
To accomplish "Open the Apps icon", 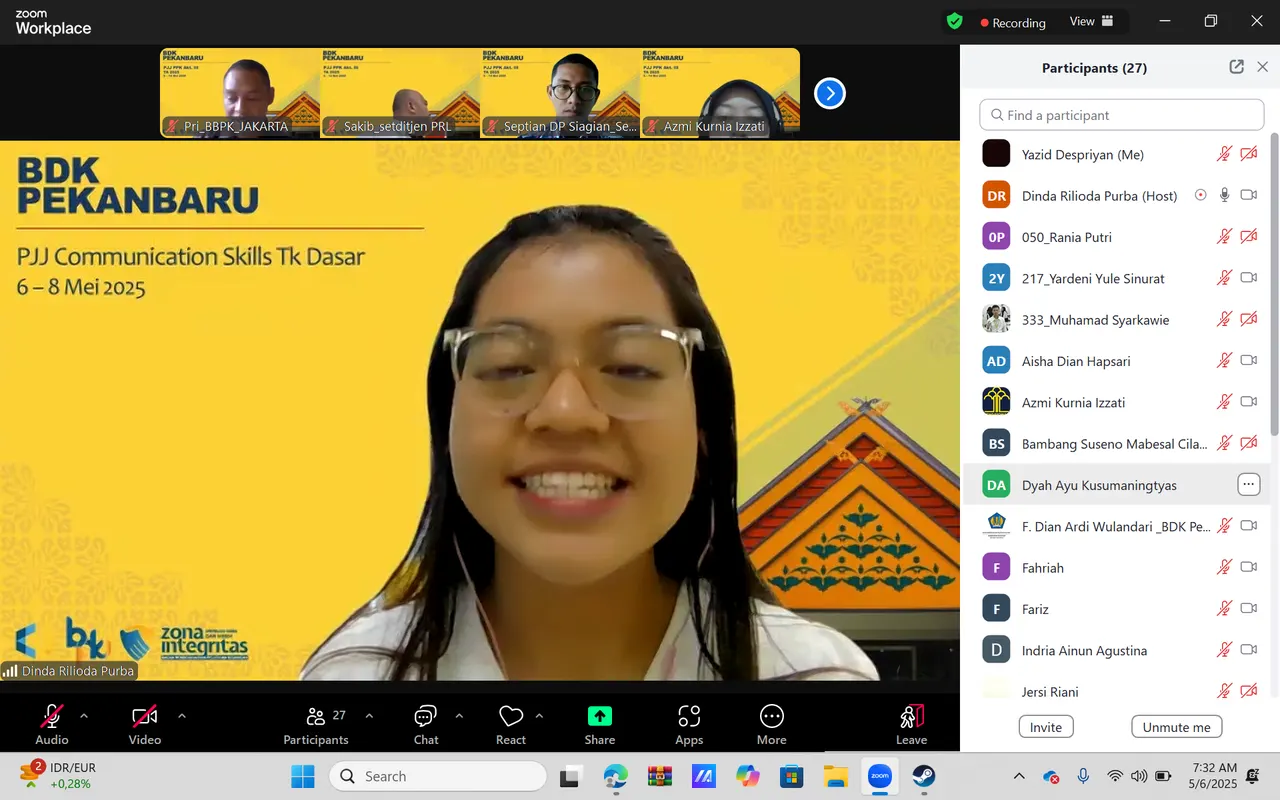I will (x=689, y=716).
